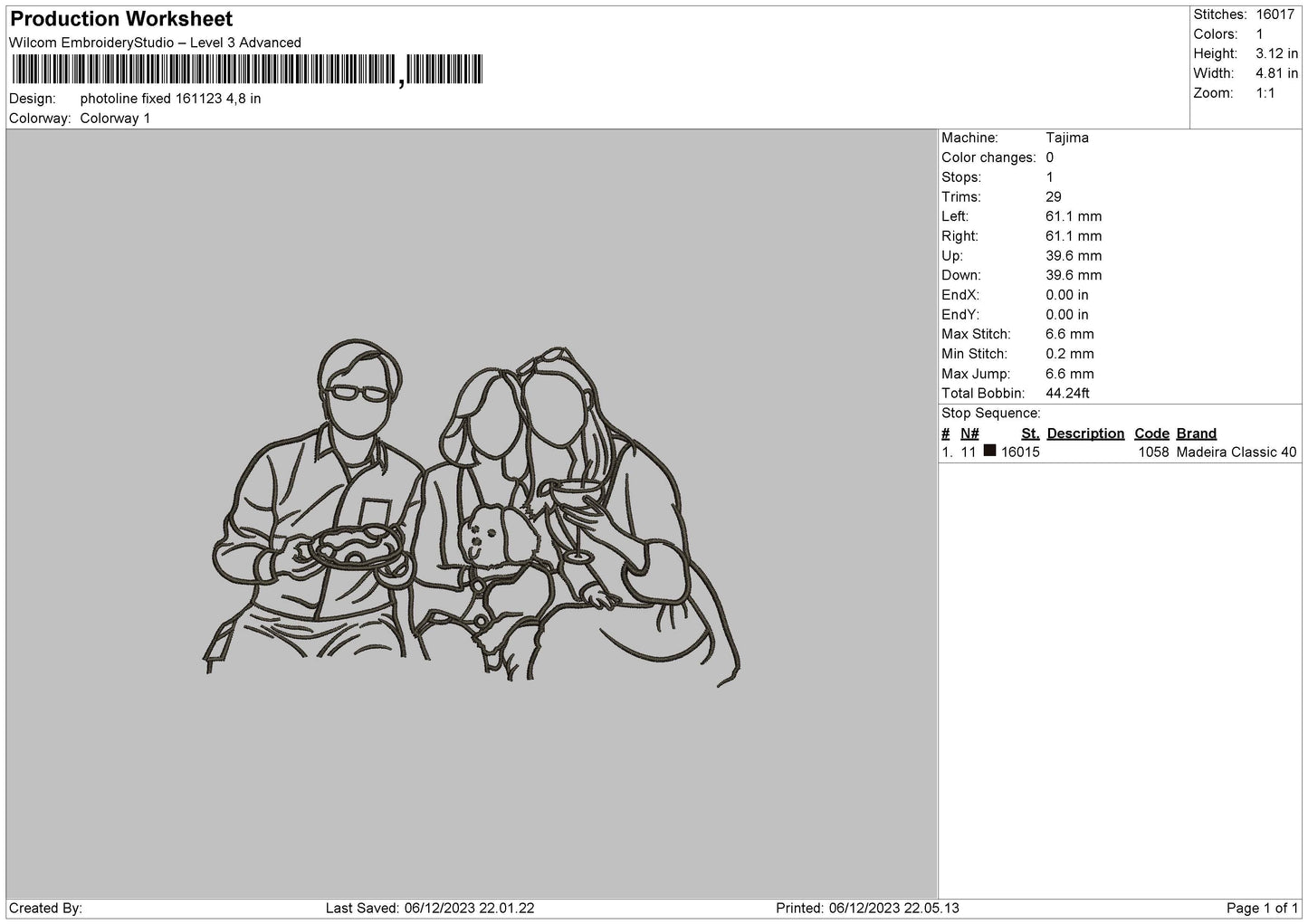
Task: Click the Width value 4.81 in
Action: 1276,73
